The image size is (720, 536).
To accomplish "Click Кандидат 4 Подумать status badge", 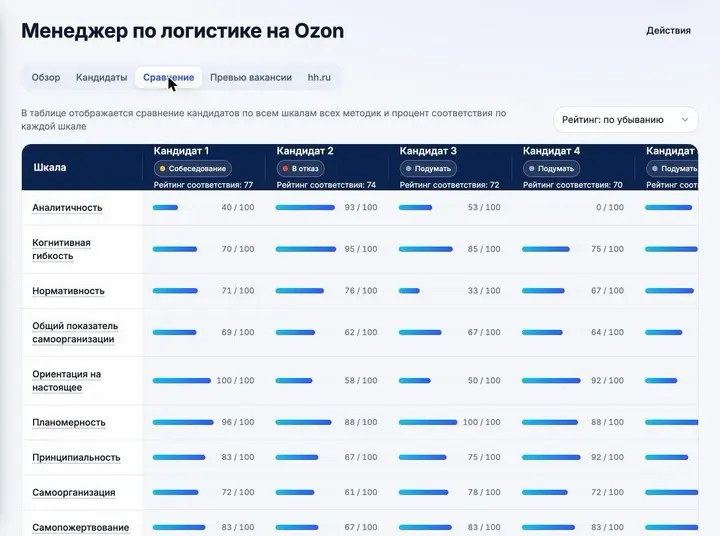I will click(x=551, y=169).
